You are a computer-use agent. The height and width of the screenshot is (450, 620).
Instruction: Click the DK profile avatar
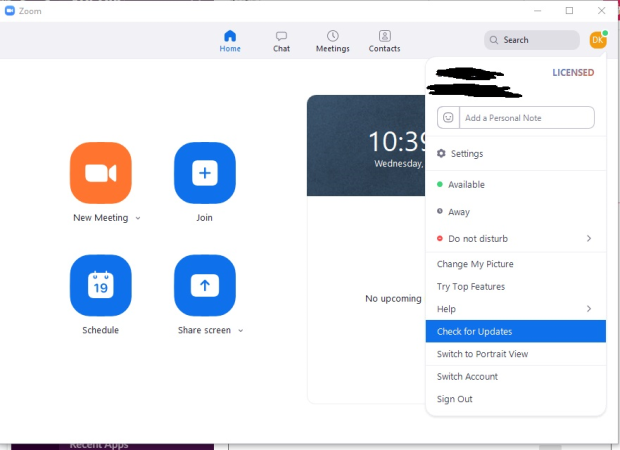click(598, 40)
